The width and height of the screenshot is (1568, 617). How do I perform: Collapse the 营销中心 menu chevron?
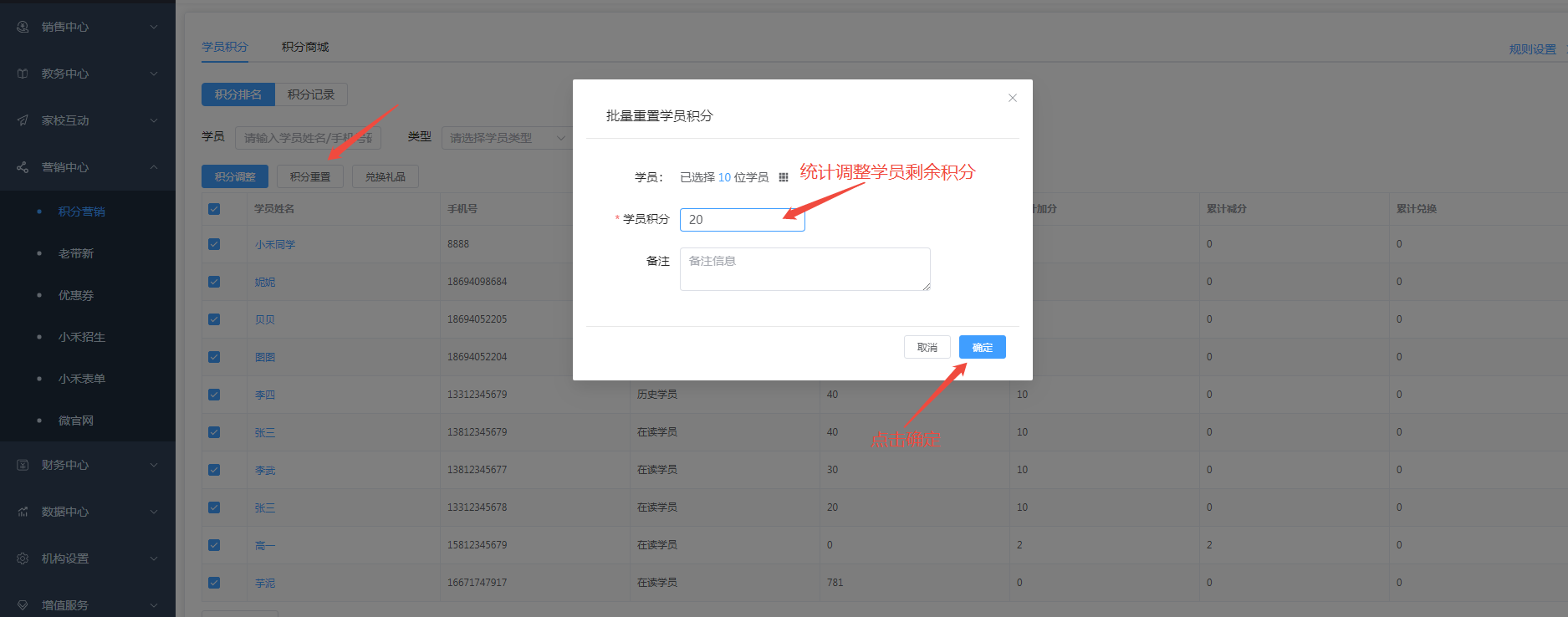(154, 167)
